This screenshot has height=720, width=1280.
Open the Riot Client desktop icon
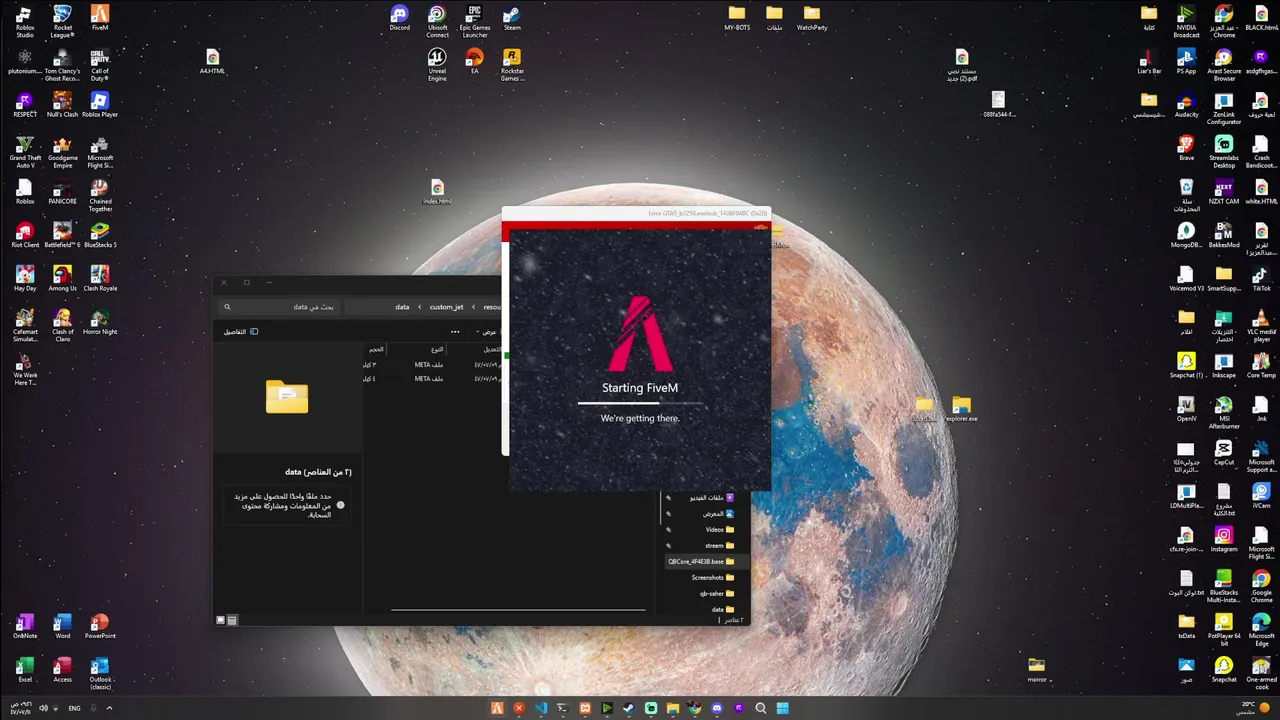click(x=25, y=236)
